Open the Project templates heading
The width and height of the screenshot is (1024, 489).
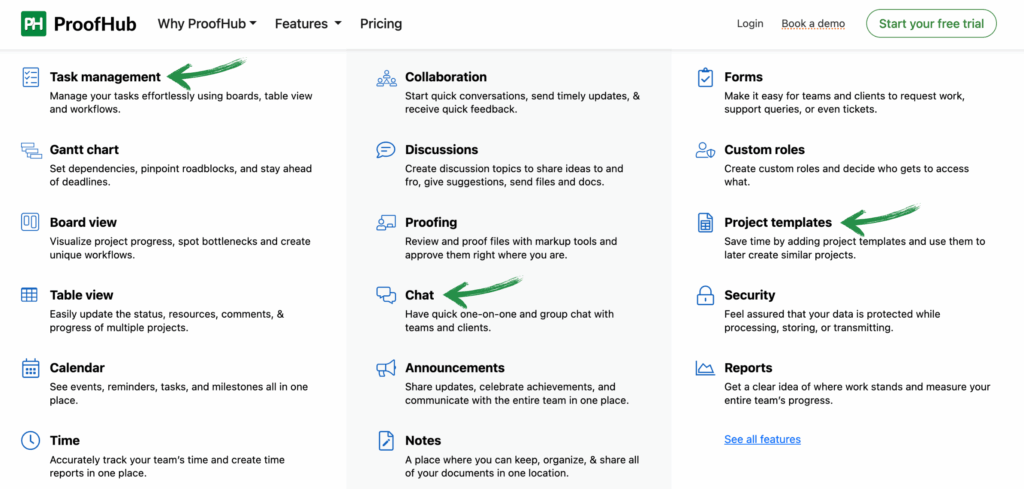pyautogui.click(x=778, y=222)
